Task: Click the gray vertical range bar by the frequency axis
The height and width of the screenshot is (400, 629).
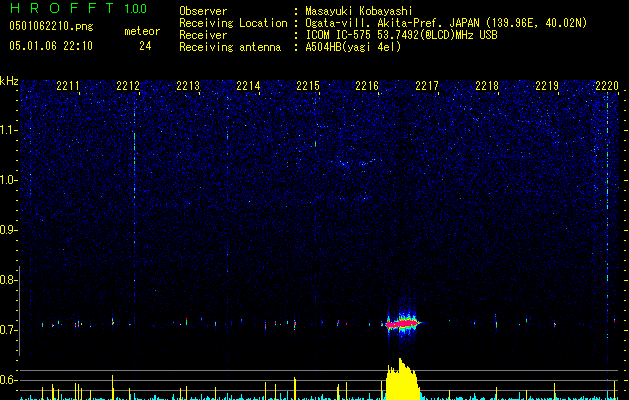Action: pos(20,310)
